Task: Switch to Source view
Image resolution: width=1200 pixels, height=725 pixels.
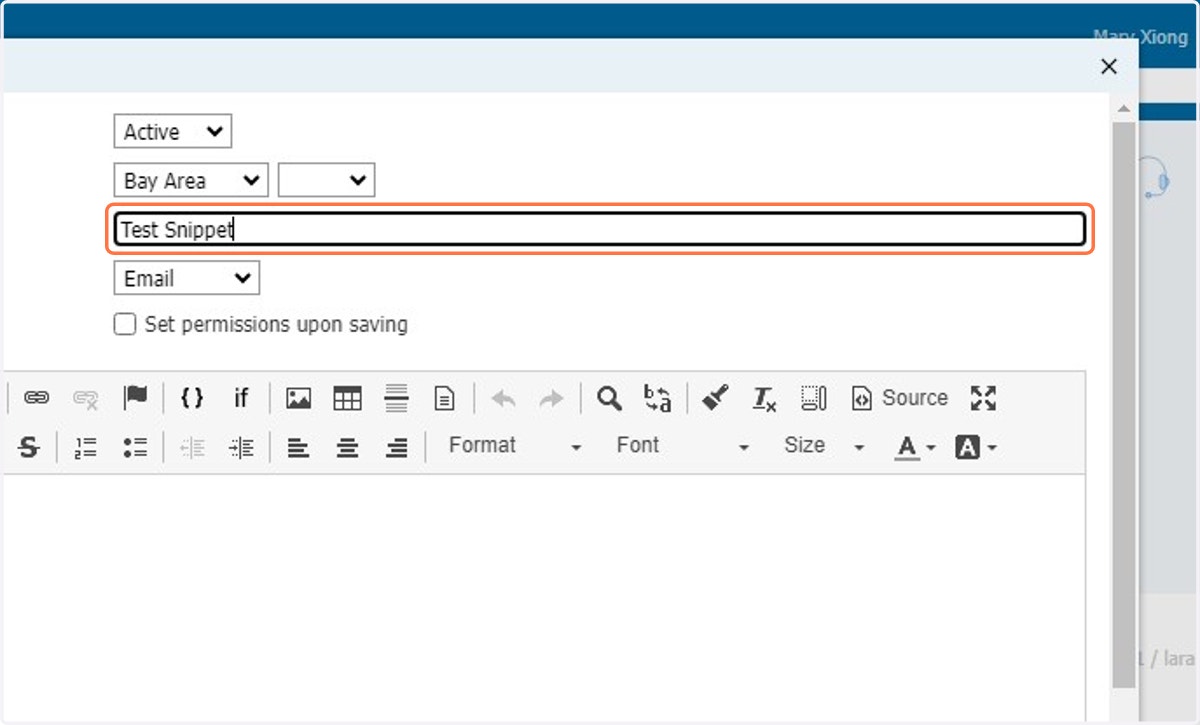Action: 899,398
